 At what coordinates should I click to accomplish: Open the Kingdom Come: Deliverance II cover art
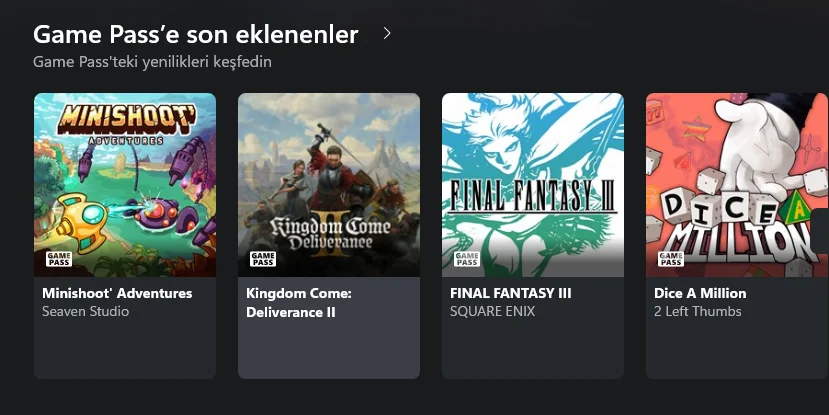[329, 185]
